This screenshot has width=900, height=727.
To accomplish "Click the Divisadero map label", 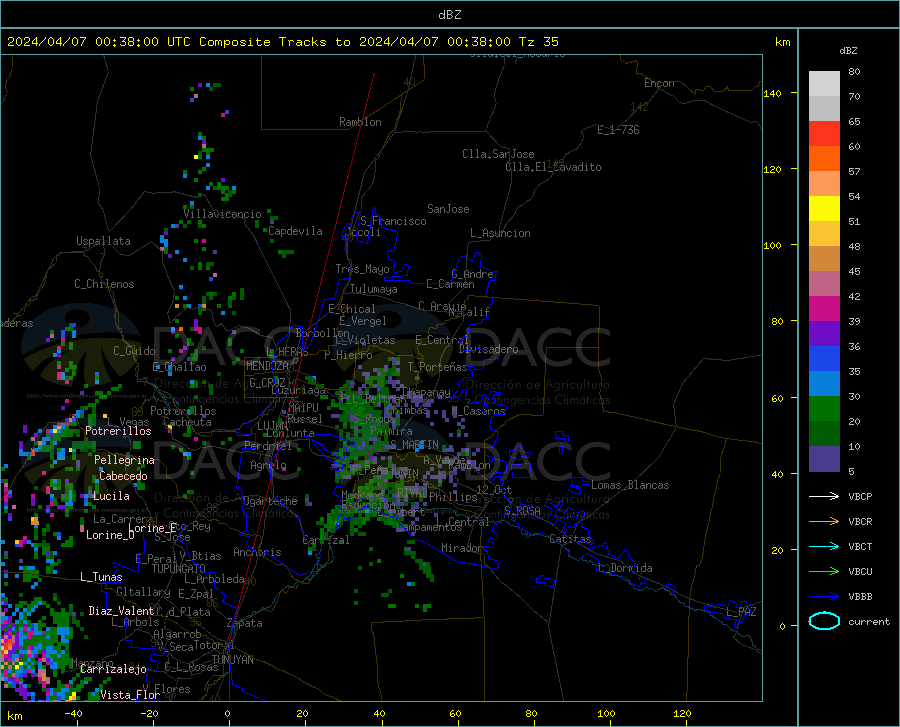I will tap(488, 349).
